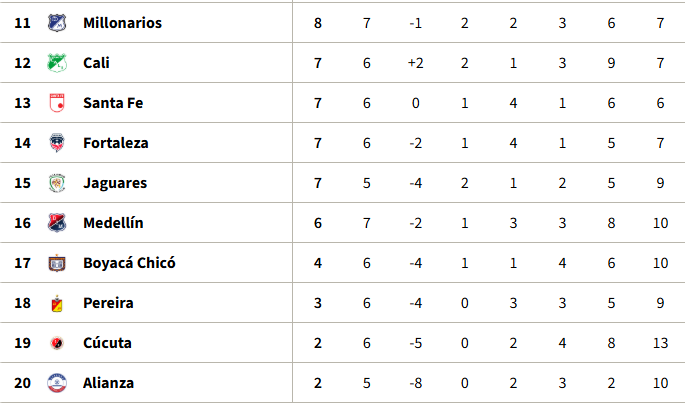686x403 pixels.
Task: Click the Jaguares team crest icon
Action: [56, 183]
